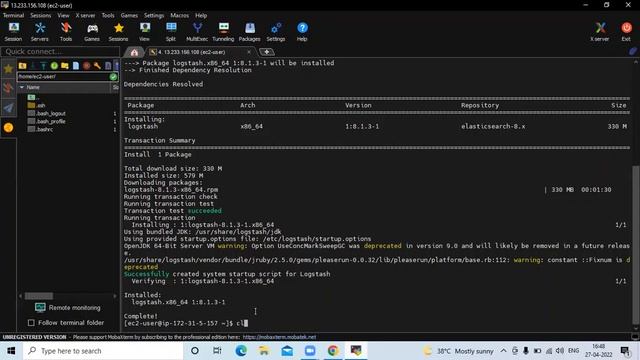
Task: Open the orange Sftp sidebar tab
Action: coord(8,128)
